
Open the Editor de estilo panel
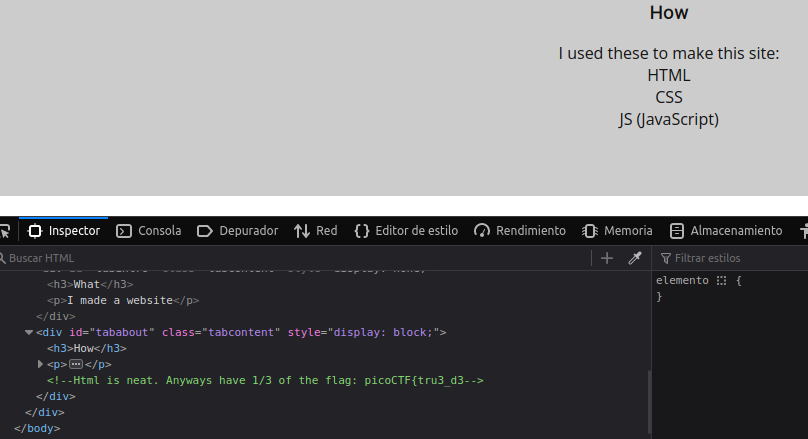(x=406, y=231)
